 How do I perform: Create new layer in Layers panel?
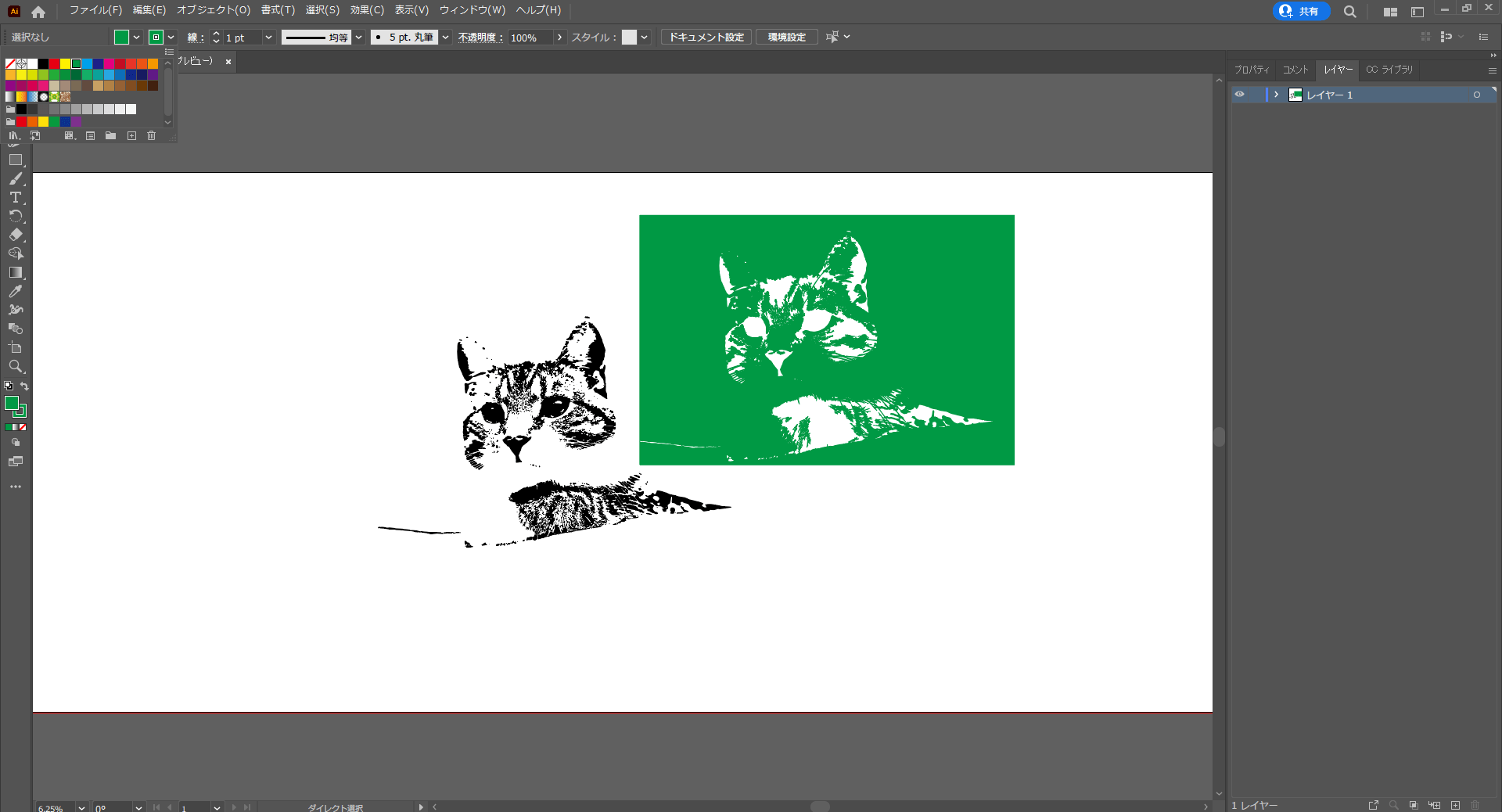tap(1455, 805)
